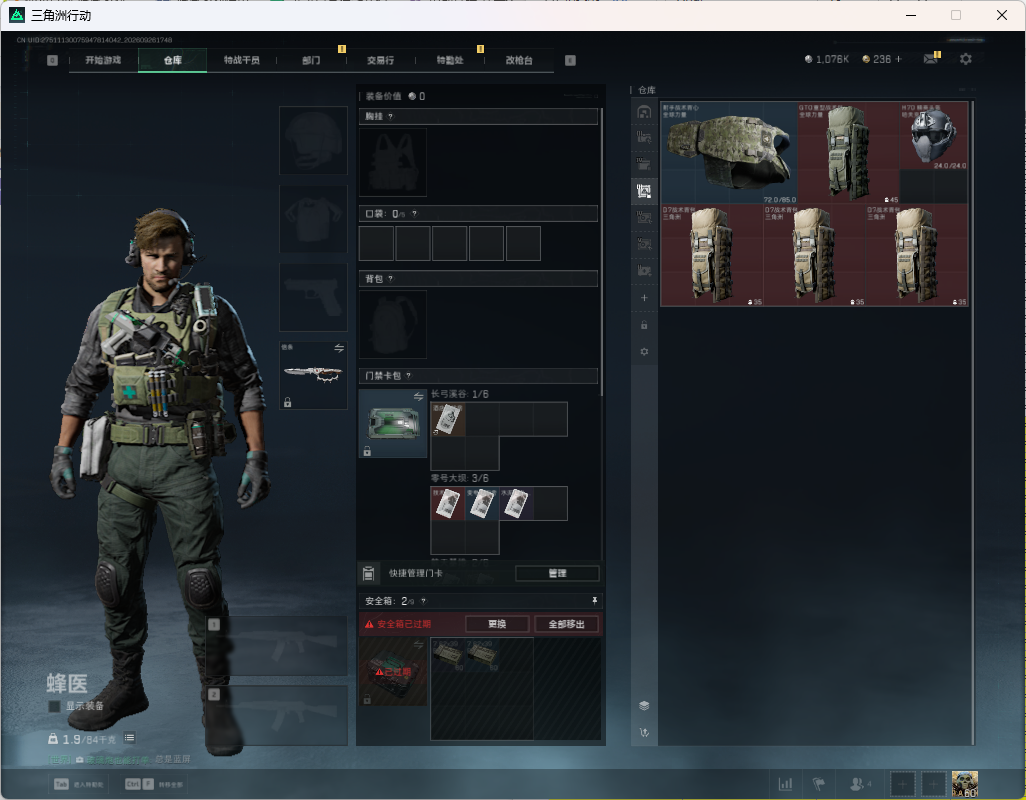This screenshot has width=1026, height=800.
Task: Click the empty backpack slot under 背包
Action: click(x=393, y=324)
